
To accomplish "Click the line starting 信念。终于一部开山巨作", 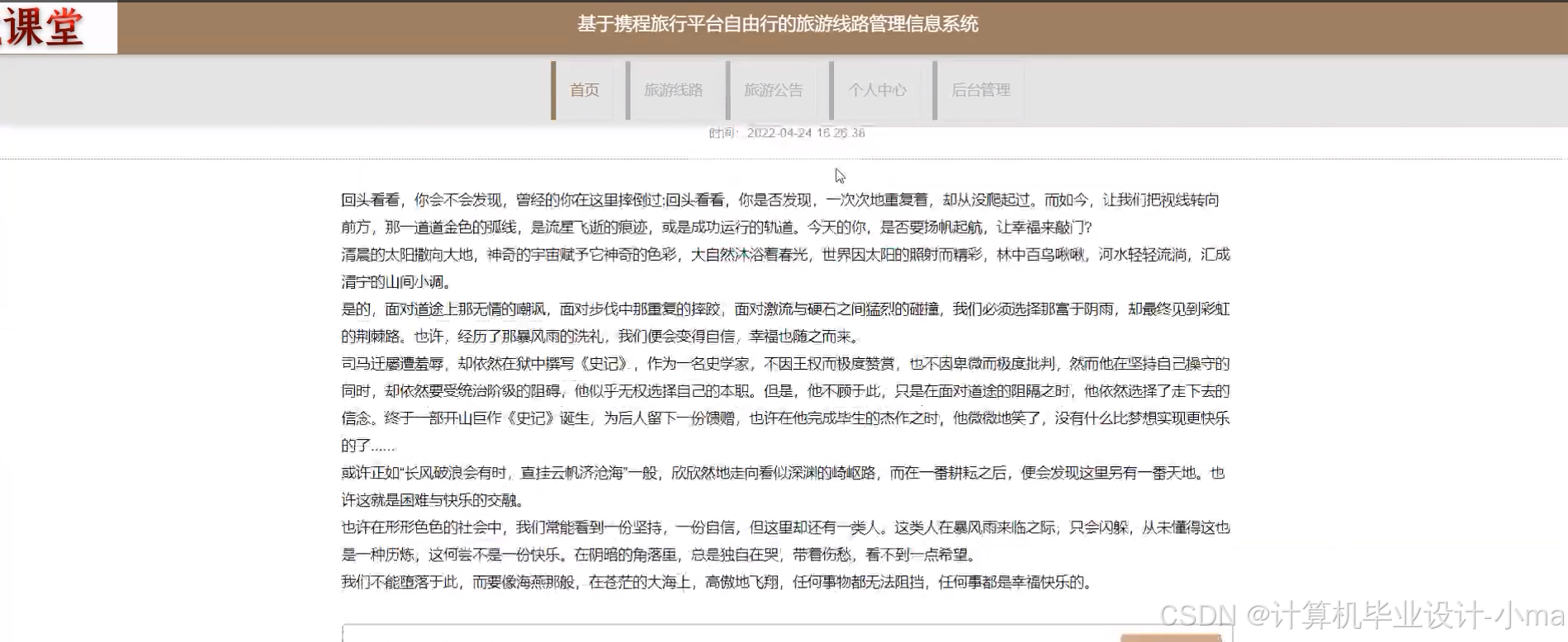I will click(785, 418).
